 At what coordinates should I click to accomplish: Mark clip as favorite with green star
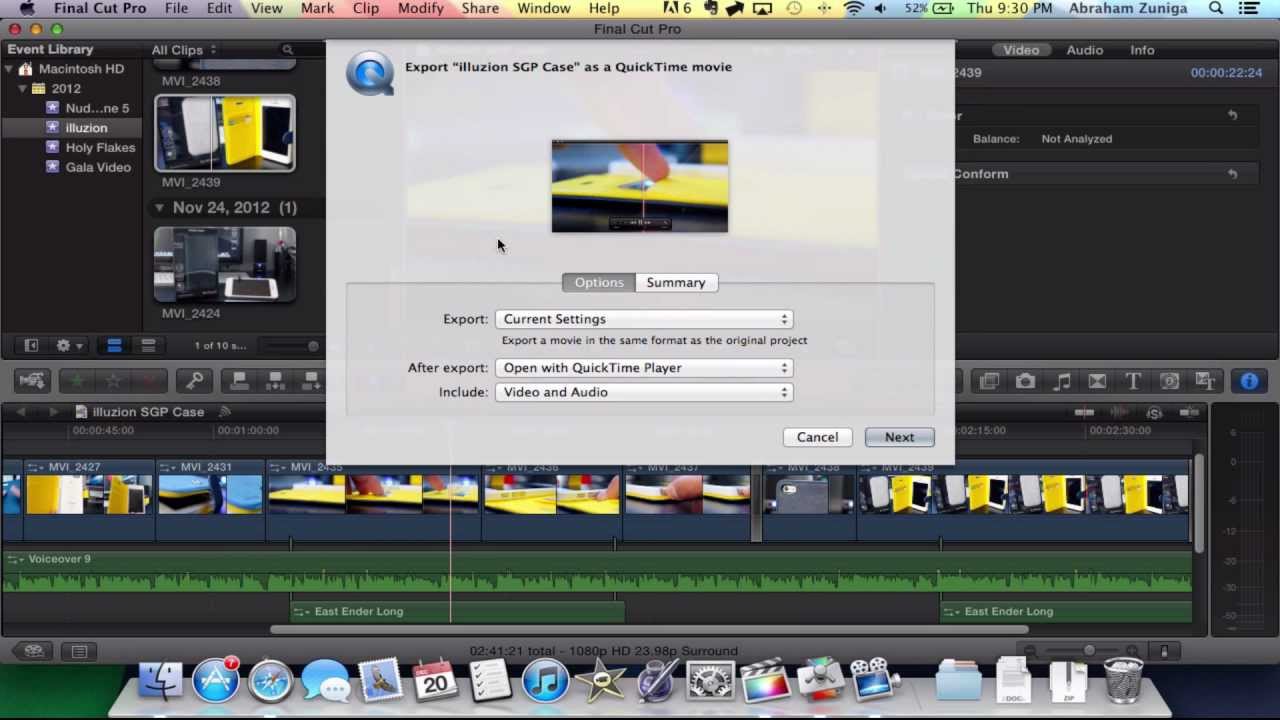tap(75, 381)
